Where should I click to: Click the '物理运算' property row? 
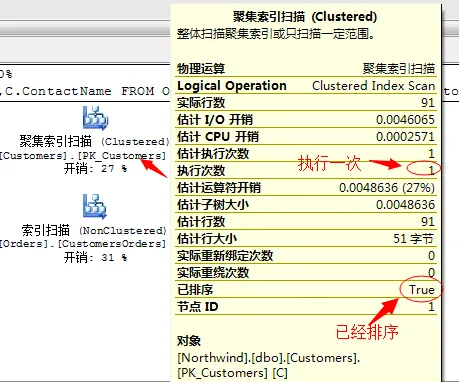306,69
